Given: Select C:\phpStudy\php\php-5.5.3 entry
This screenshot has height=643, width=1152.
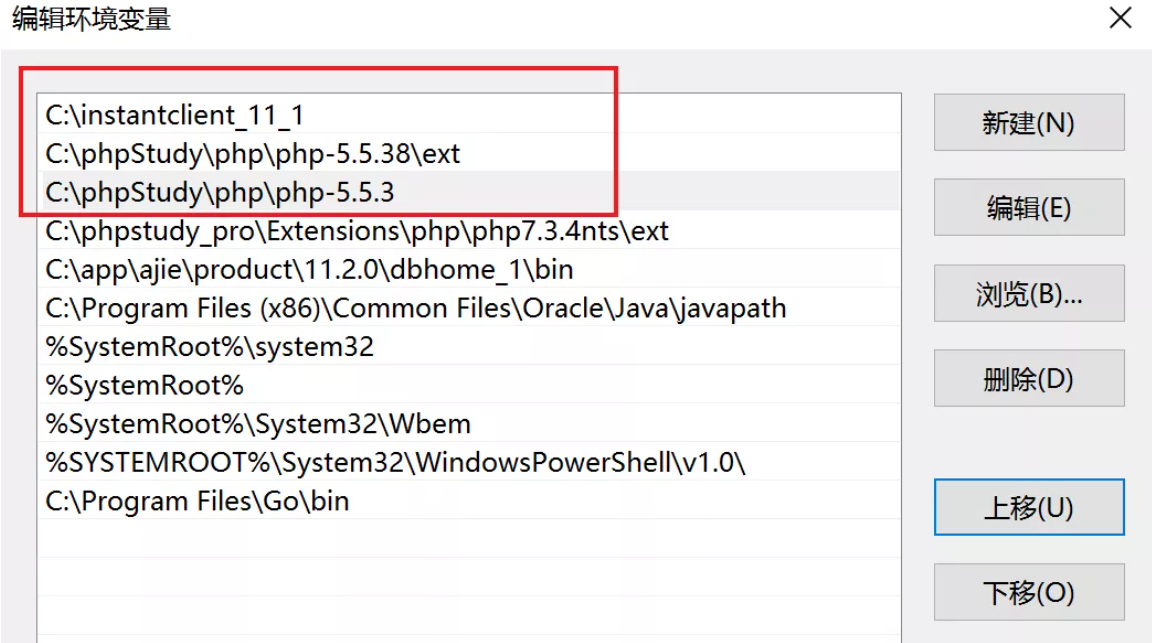Looking at the screenshot, I should pyautogui.click(x=469, y=192).
